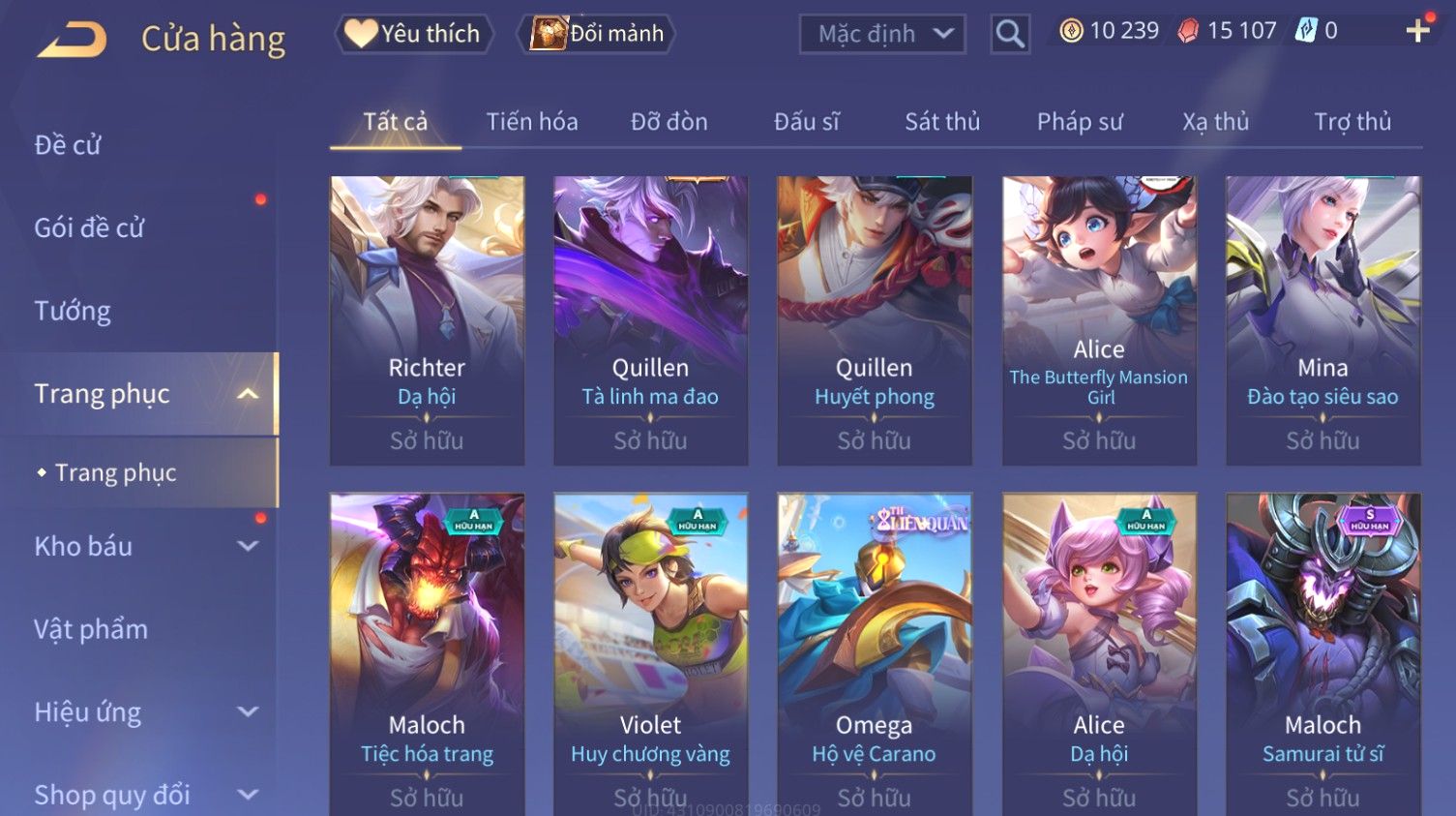Click the chest icon on Đổi mảnh

549,34
